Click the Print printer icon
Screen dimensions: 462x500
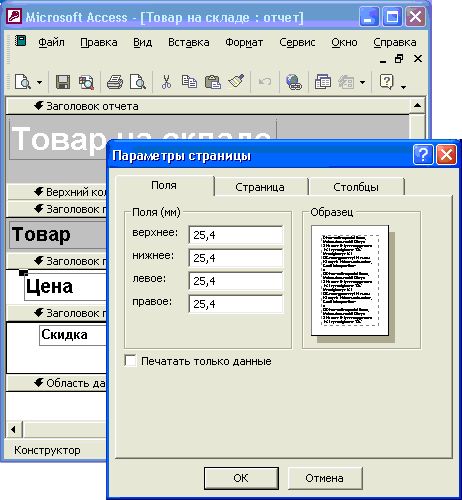114,82
